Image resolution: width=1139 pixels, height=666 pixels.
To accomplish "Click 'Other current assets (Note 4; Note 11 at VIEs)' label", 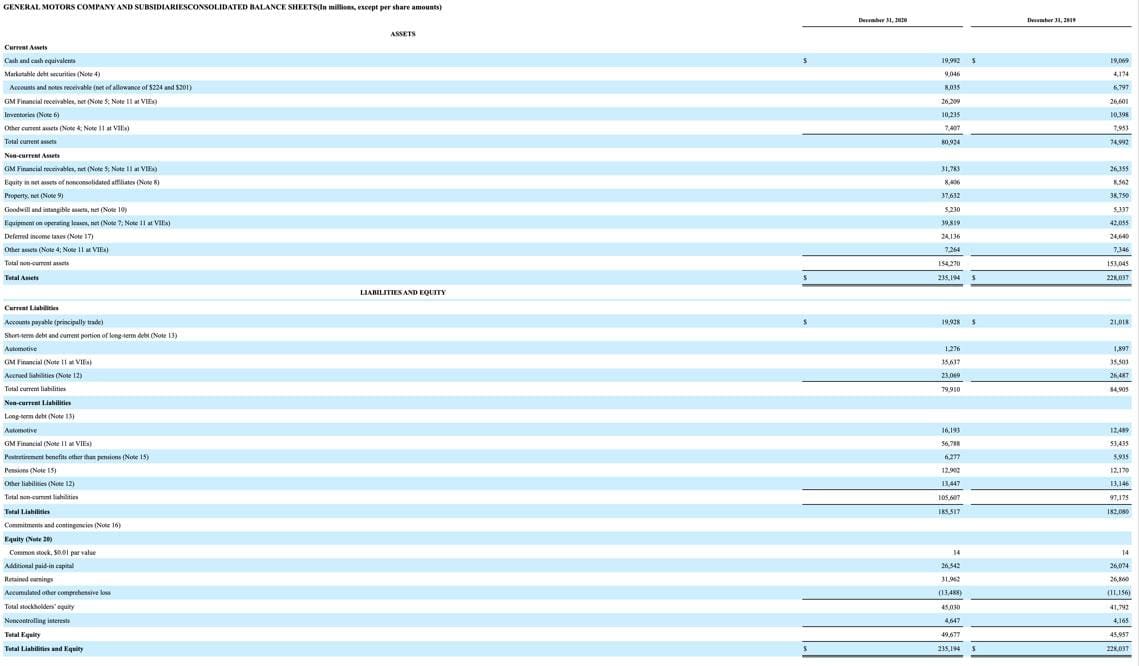I will [67, 128].
